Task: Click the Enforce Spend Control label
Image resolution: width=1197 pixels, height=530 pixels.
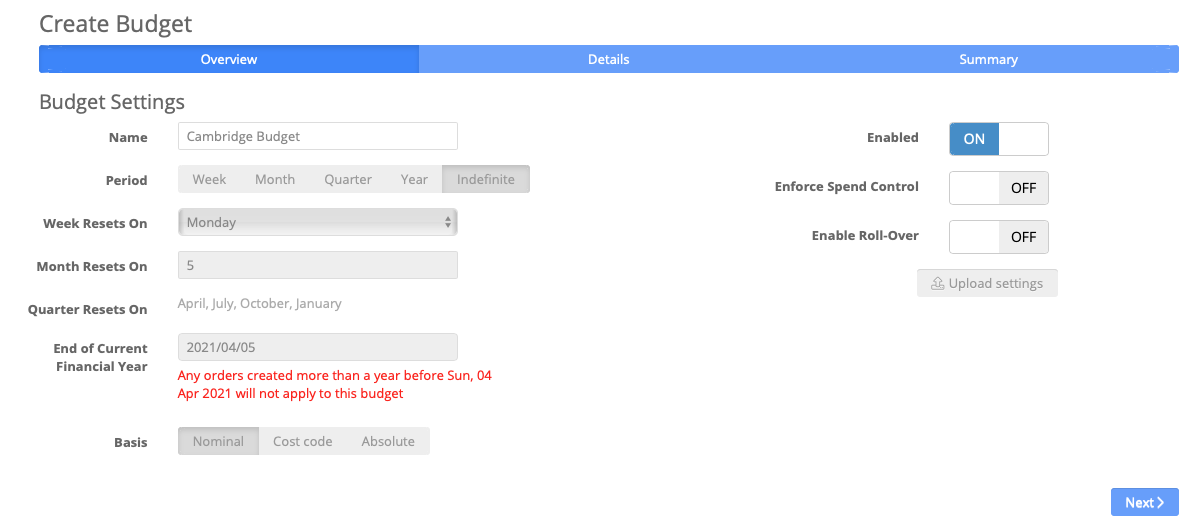Action: click(847, 186)
